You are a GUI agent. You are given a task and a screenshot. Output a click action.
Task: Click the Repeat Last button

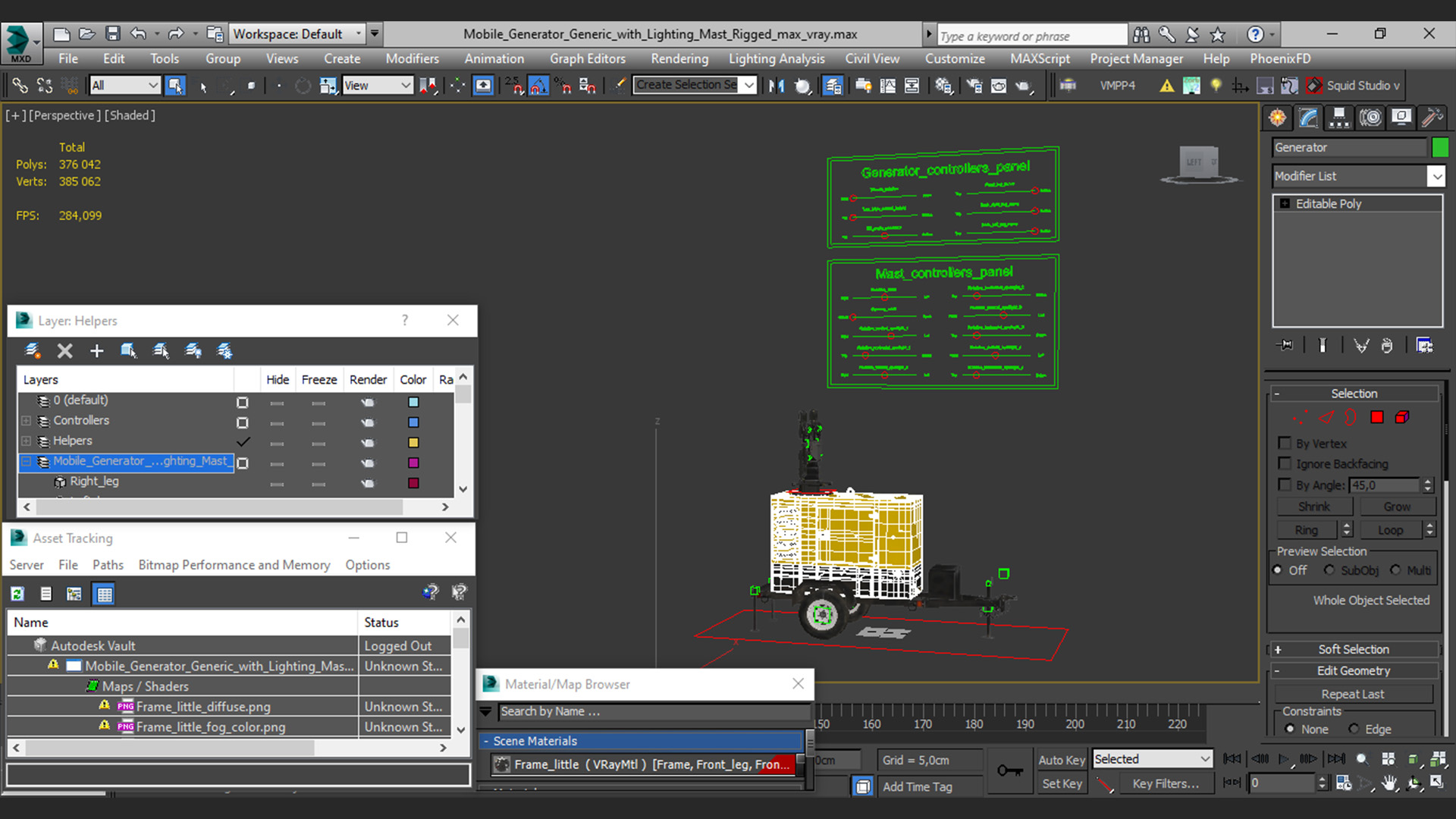tap(1353, 694)
